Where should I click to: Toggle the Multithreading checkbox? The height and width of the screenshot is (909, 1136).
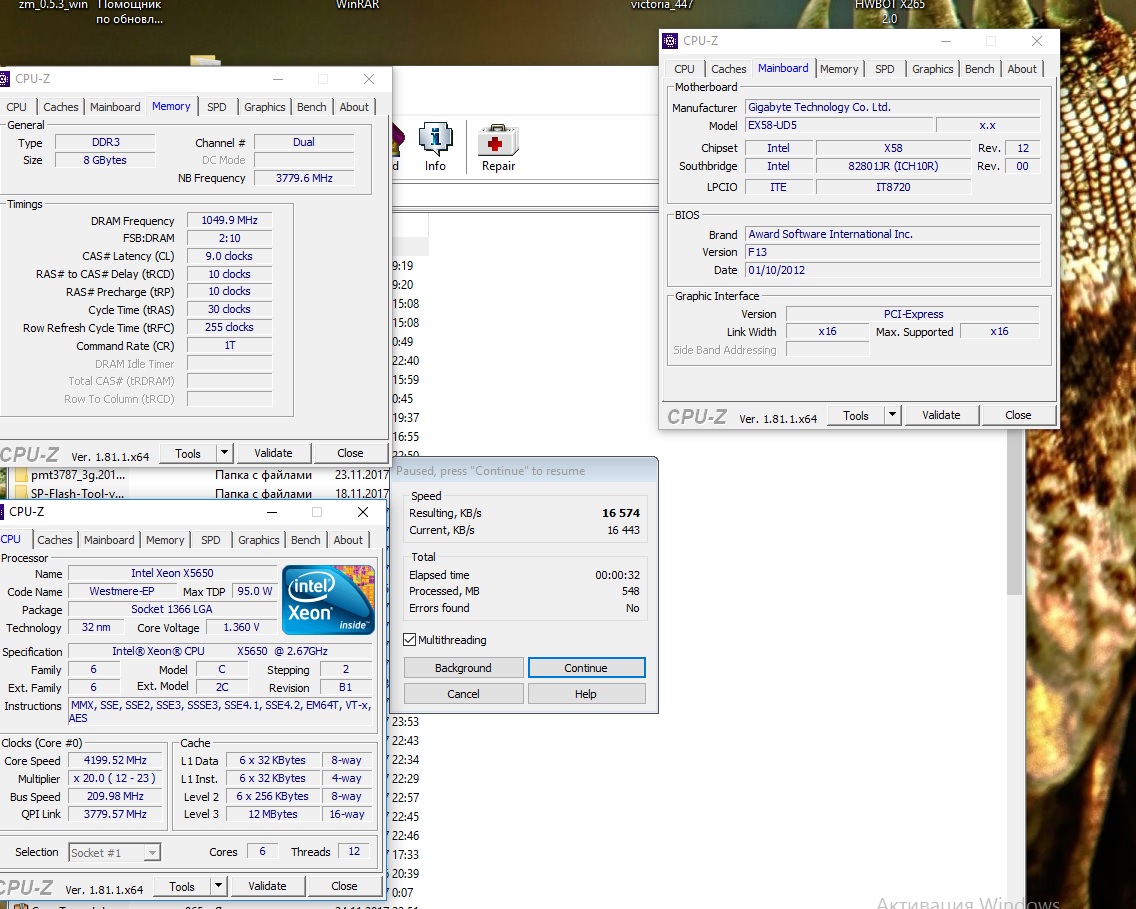tap(410, 640)
